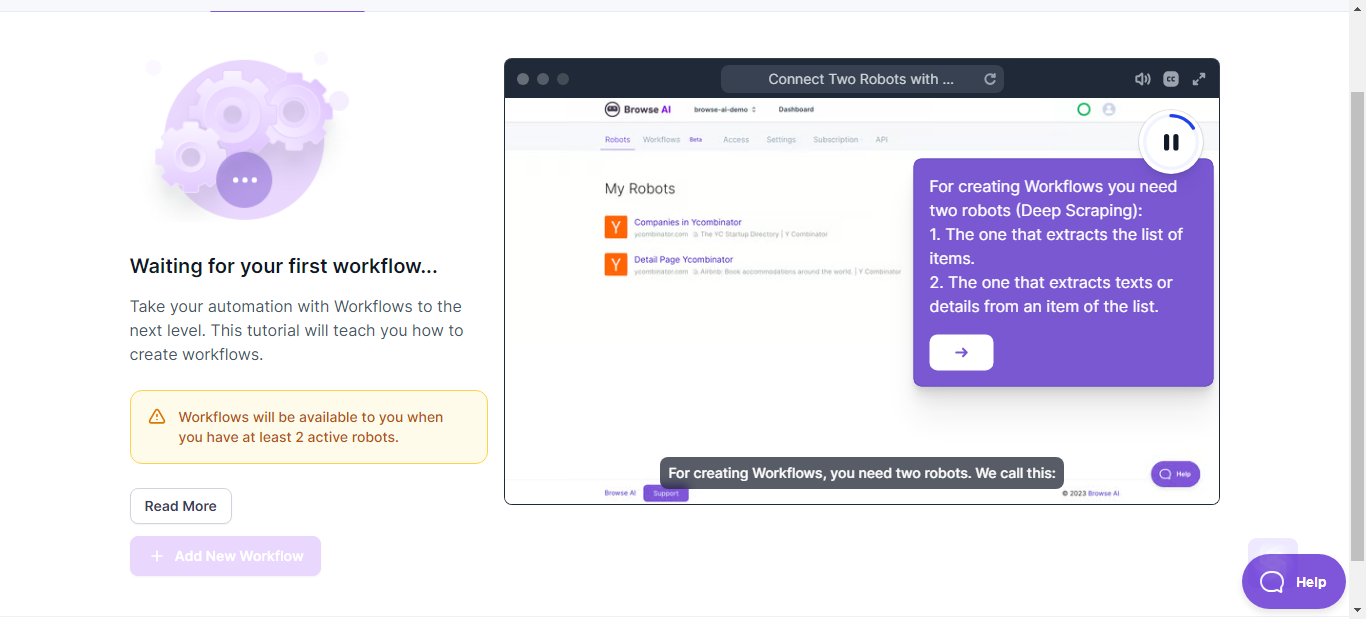Screen dimensions: 1366x619
Task: Open the Access tab in the video
Action: click(736, 140)
